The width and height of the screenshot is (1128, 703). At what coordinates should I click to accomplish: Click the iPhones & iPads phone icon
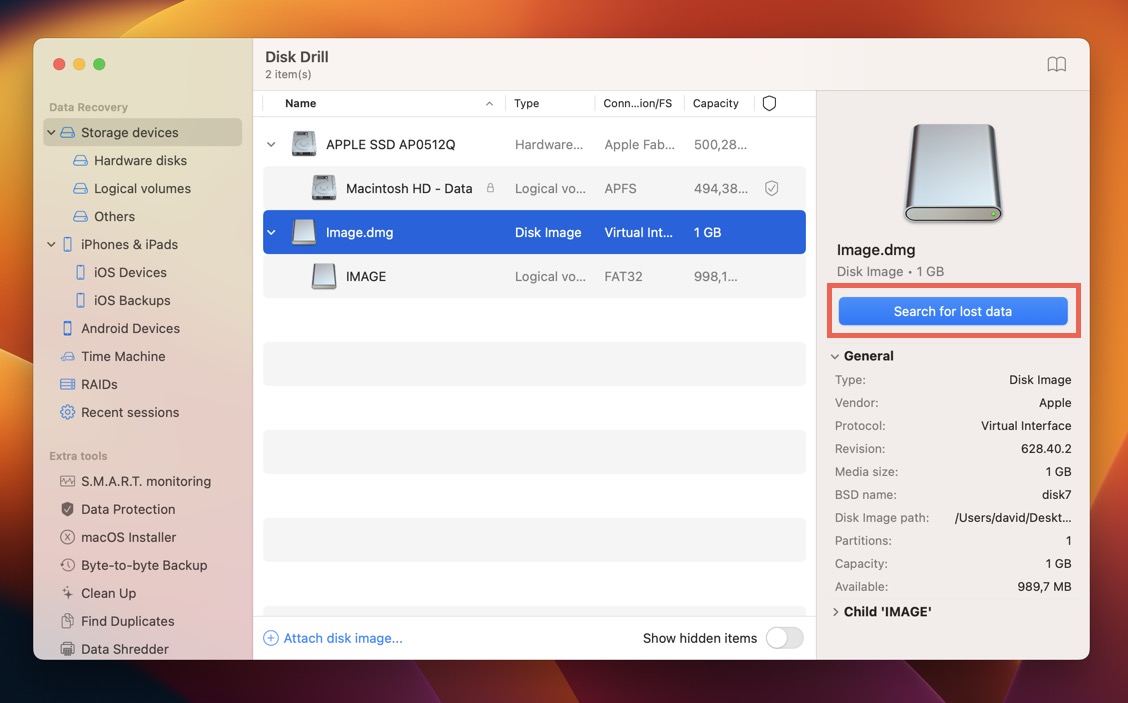68,245
